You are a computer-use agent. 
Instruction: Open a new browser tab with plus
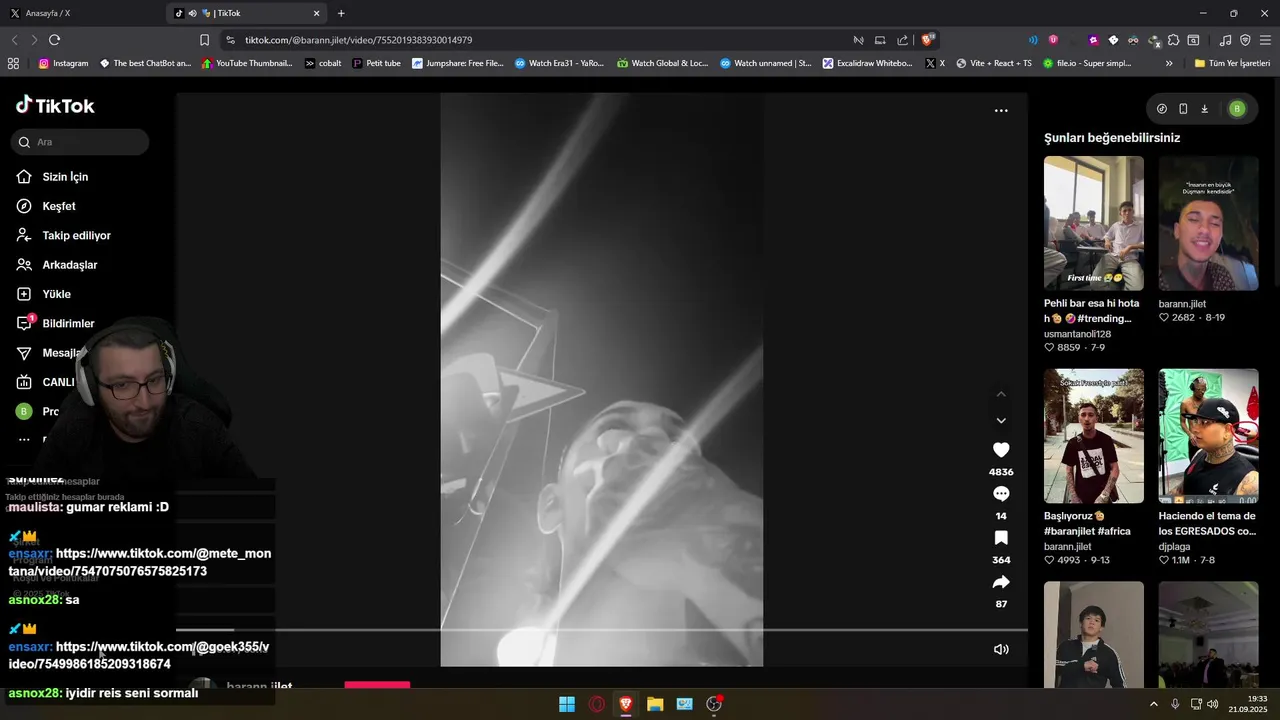pyautogui.click(x=341, y=13)
